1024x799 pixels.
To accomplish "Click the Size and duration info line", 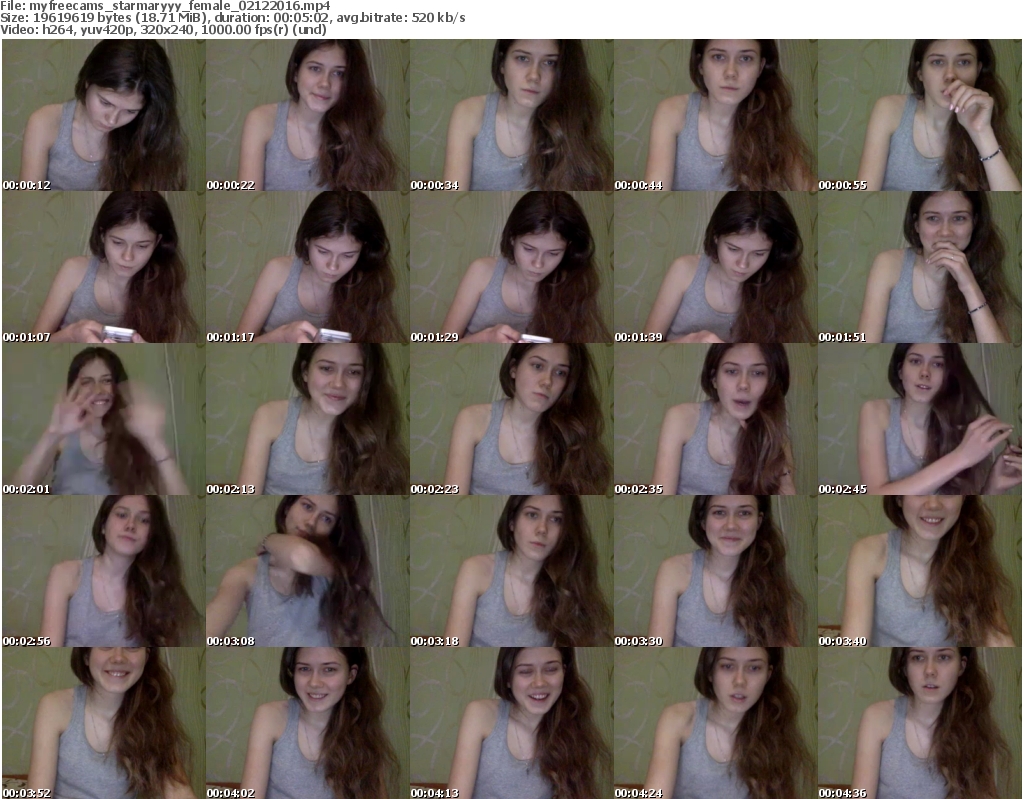I will (235, 18).
